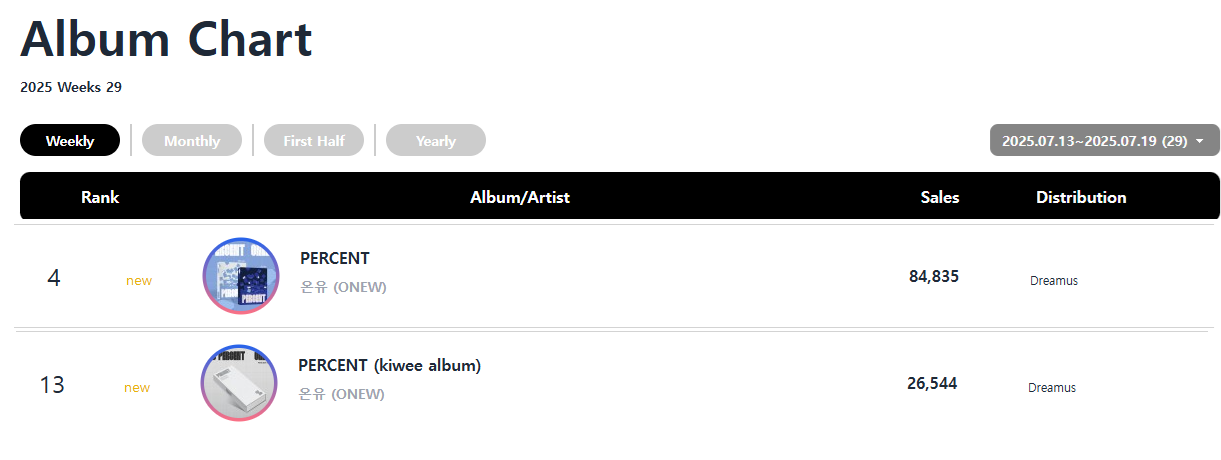Click 온유 (ONEW) under the PERCENT album
This screenshot has width=1221, height=460.
(343, 288)
